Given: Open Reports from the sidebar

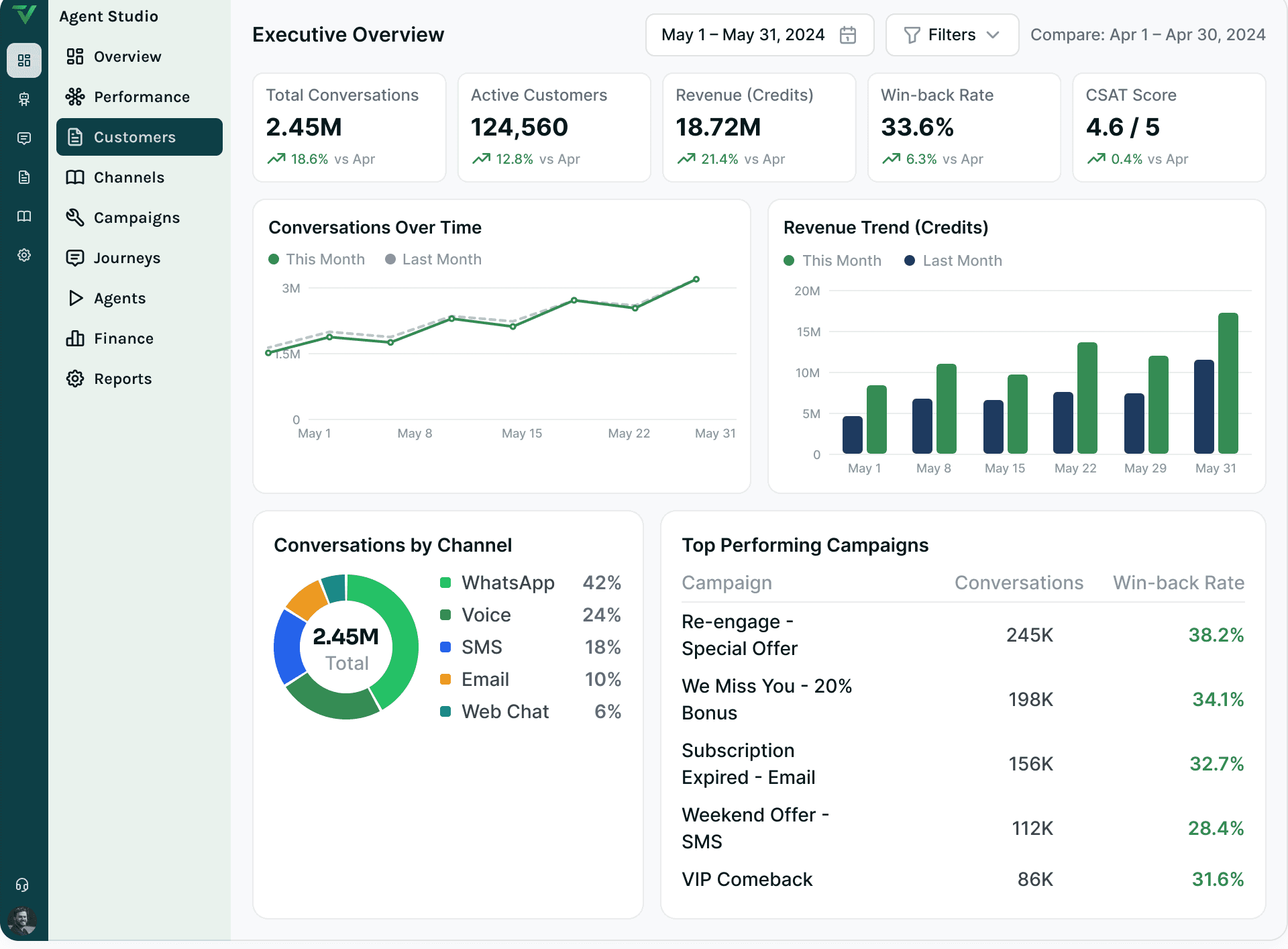Looking at the screenshot, I should point(140,379).
